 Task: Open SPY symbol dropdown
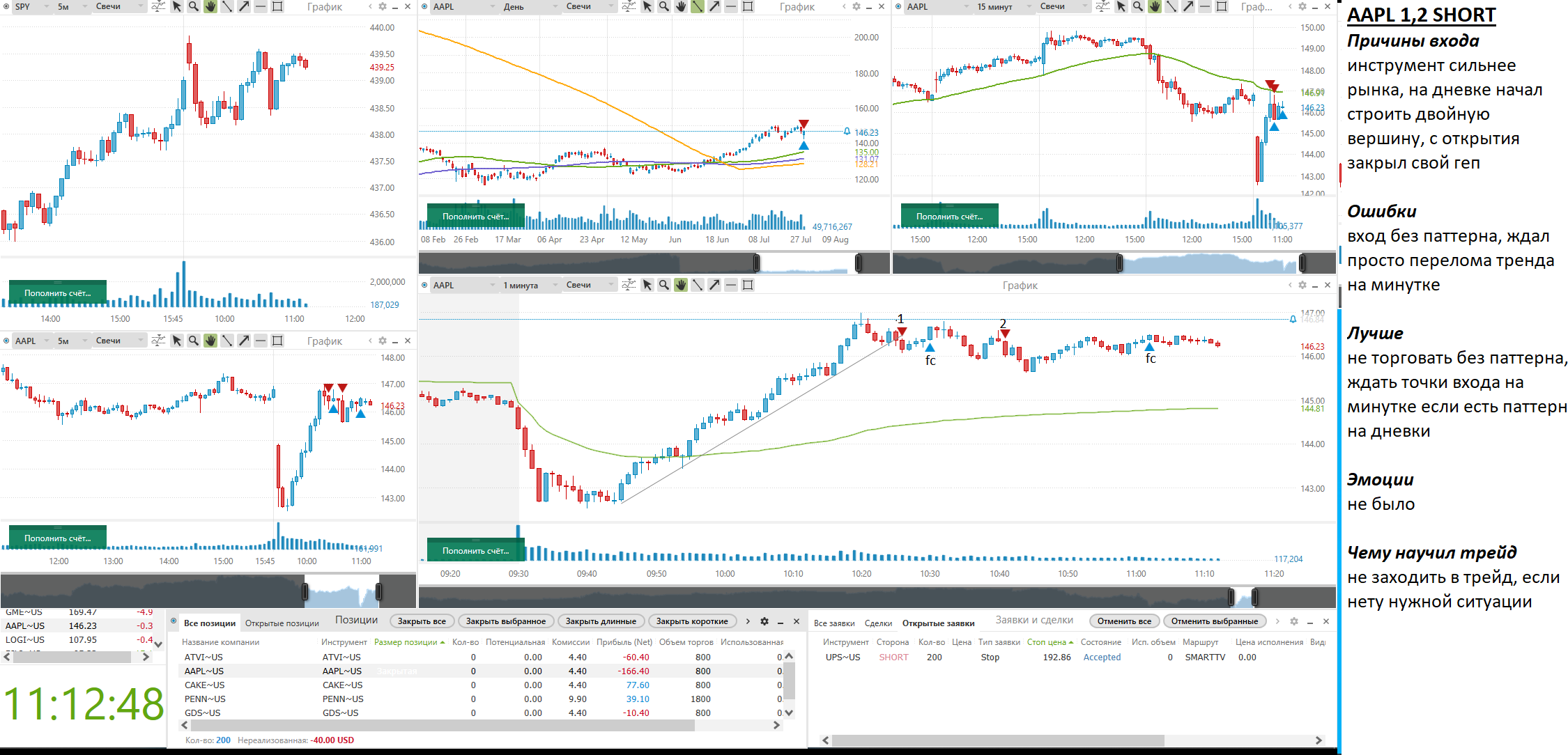(32, 6)
